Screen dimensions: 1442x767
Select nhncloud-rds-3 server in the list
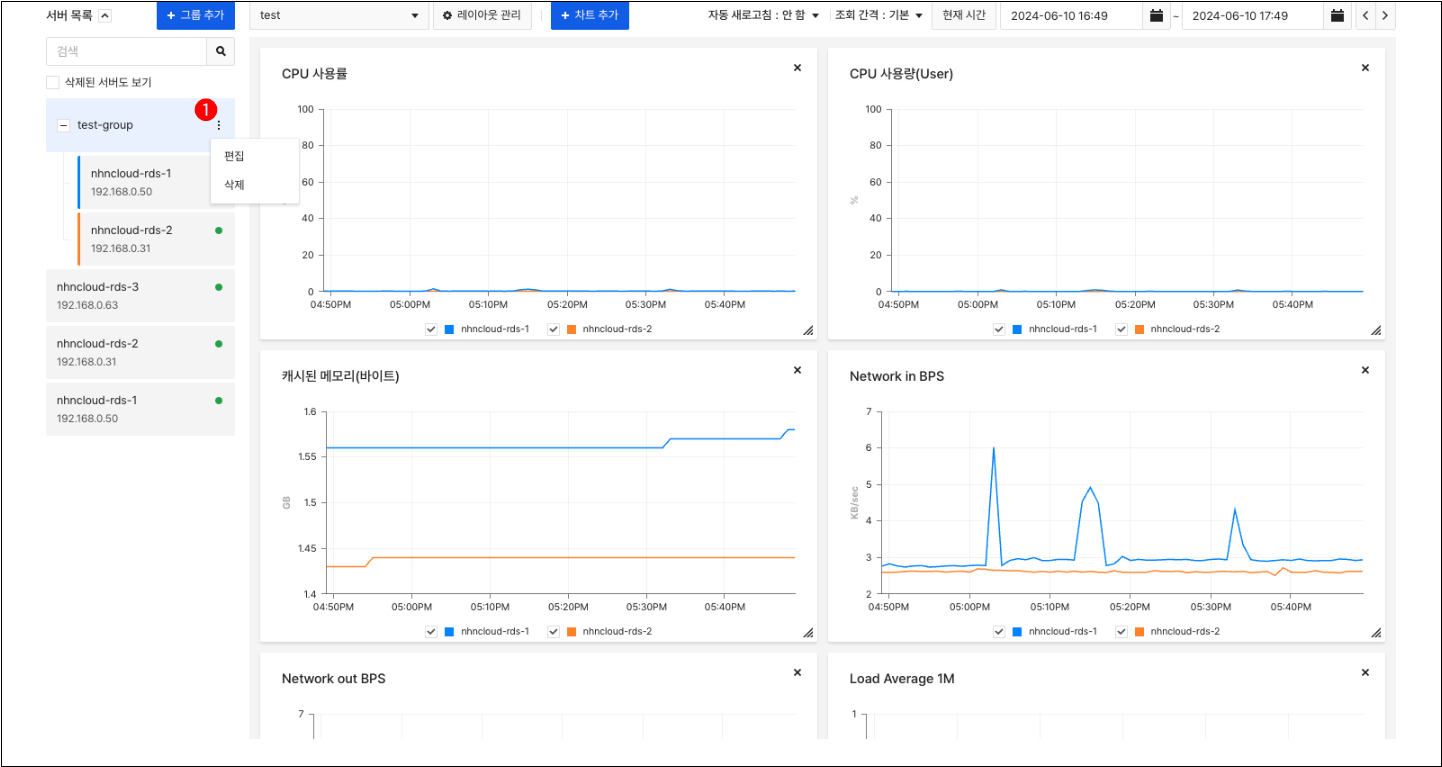(140, 296)
